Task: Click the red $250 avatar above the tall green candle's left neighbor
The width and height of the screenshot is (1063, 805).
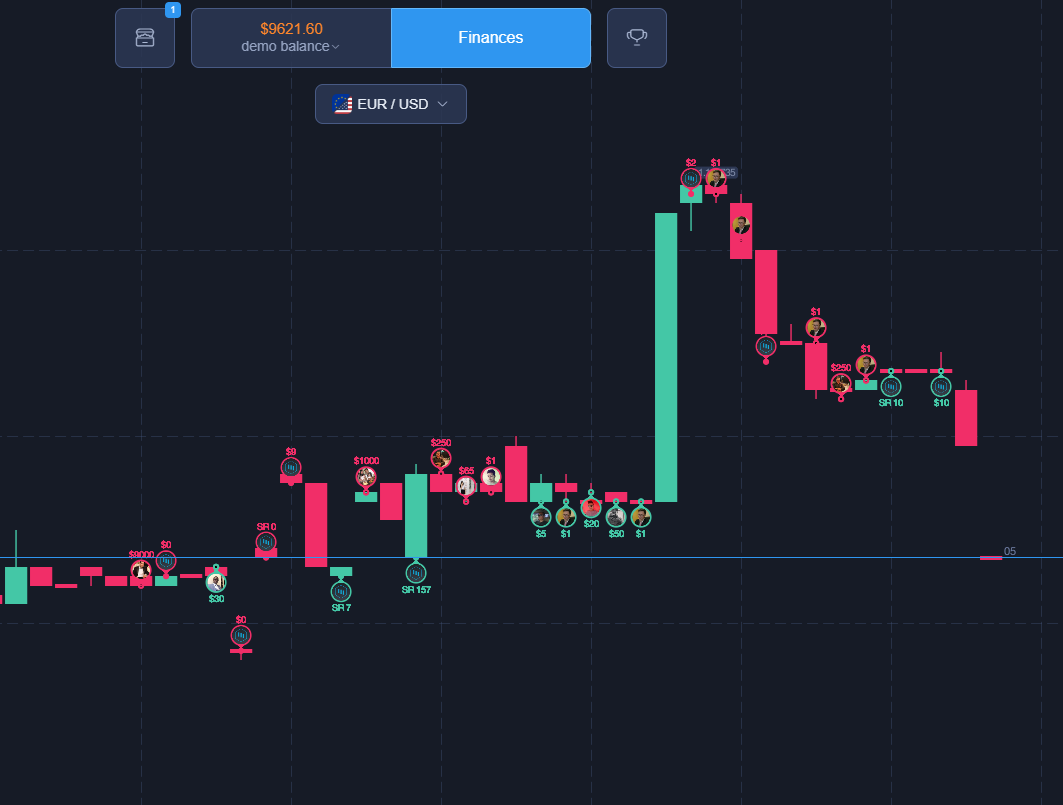Action: pyautogui.click(x=441, y=458)
